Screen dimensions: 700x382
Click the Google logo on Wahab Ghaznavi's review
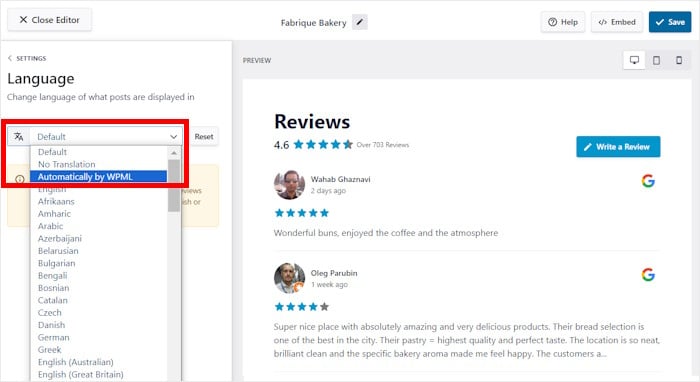(x=648, y=181)
